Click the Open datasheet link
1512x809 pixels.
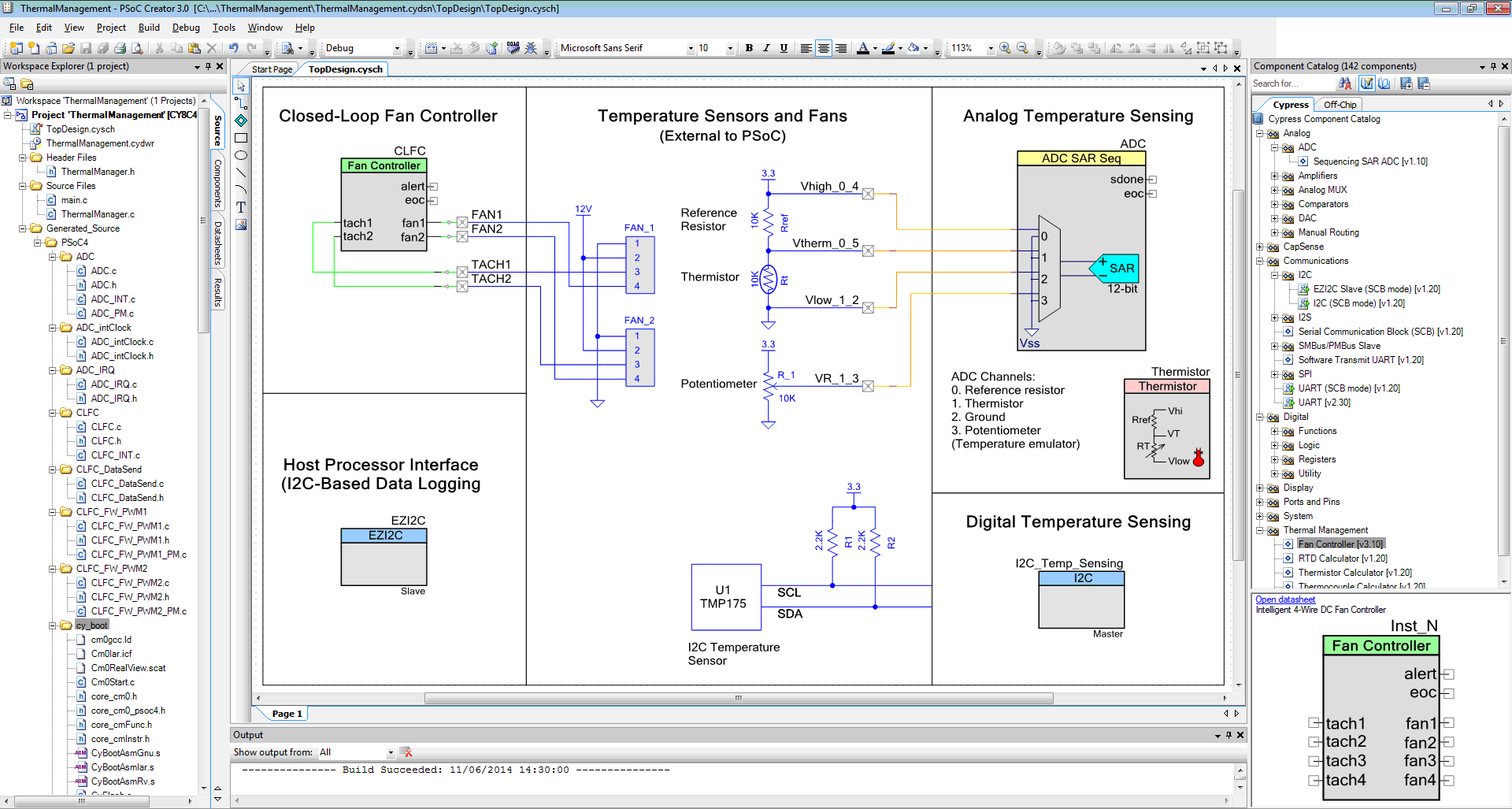click(x=1285, y=599)
